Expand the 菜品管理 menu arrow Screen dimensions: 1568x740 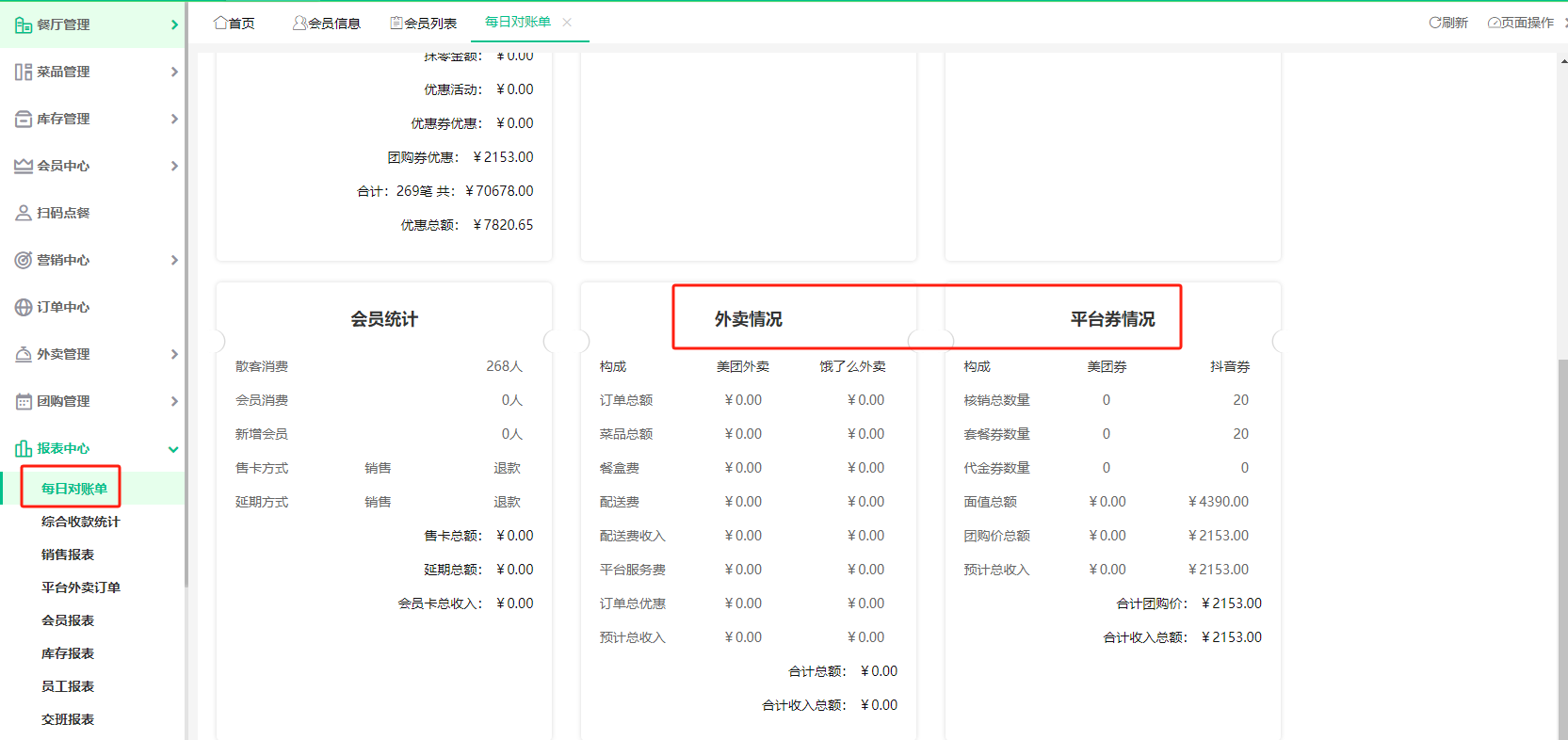(174, 72)
